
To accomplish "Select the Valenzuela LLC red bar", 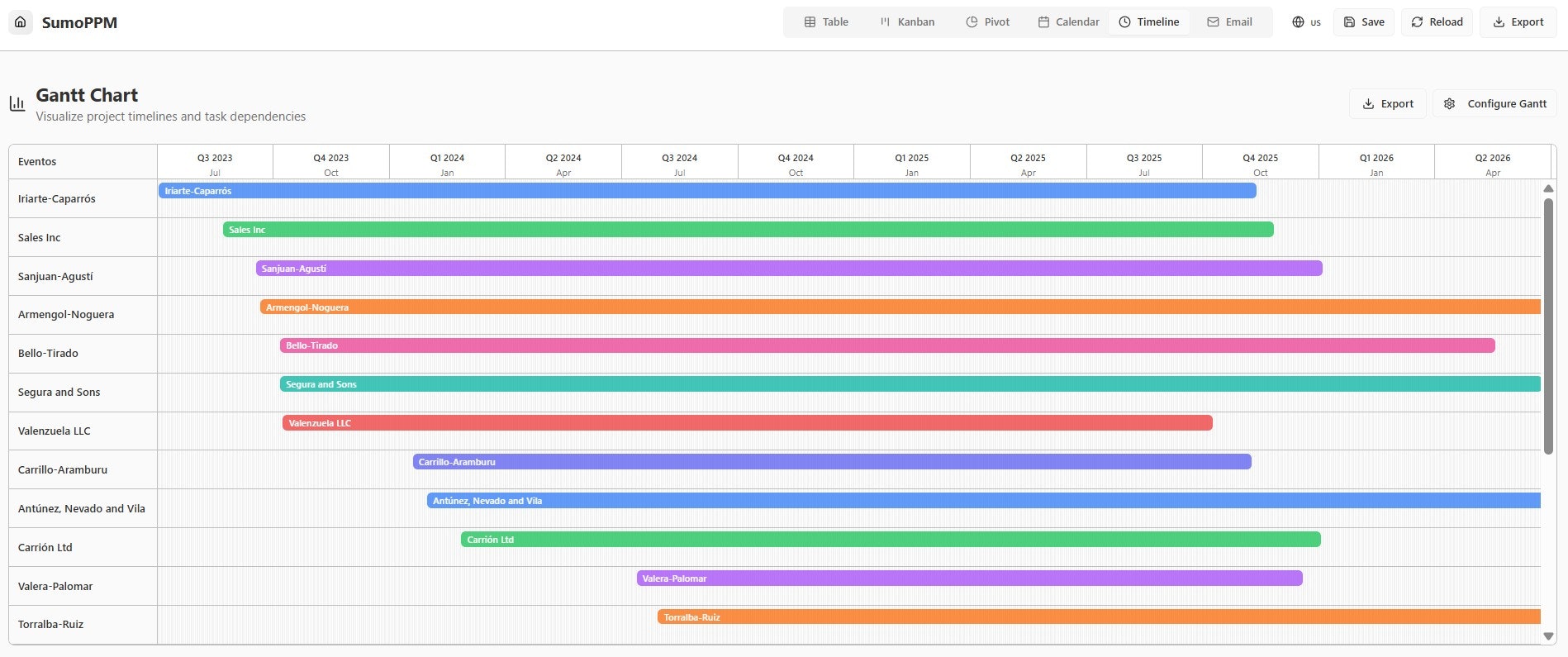I will [x=748, y=423].
